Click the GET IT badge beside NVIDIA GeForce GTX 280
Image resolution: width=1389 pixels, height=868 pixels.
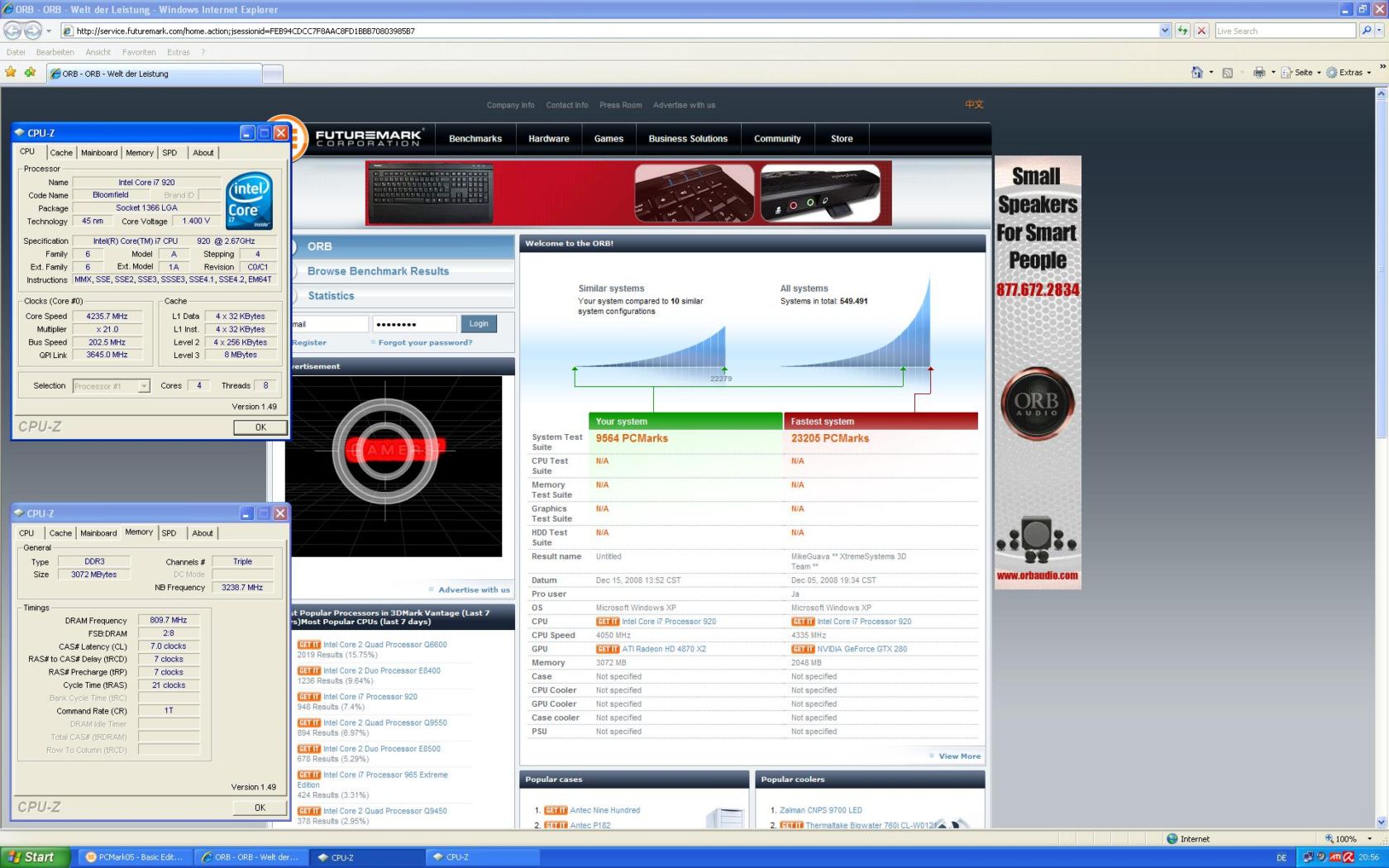803,650
